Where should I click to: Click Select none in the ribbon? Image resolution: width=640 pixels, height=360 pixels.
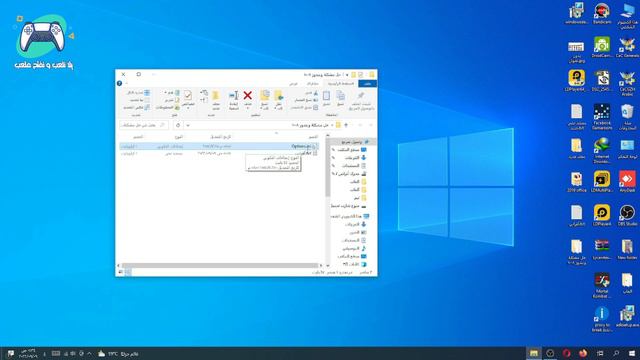(x=139, y=100)
